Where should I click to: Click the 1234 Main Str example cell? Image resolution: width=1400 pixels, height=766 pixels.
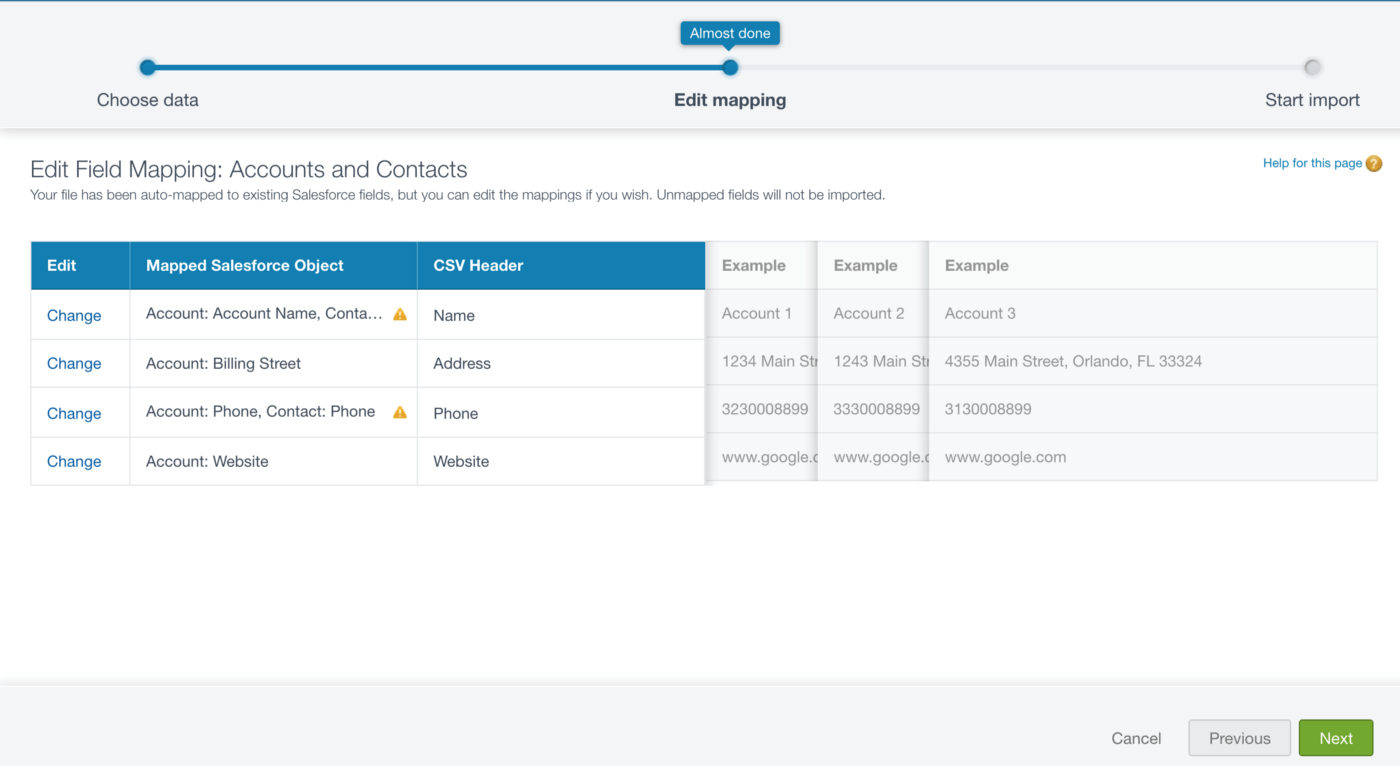tap(762, 361)
